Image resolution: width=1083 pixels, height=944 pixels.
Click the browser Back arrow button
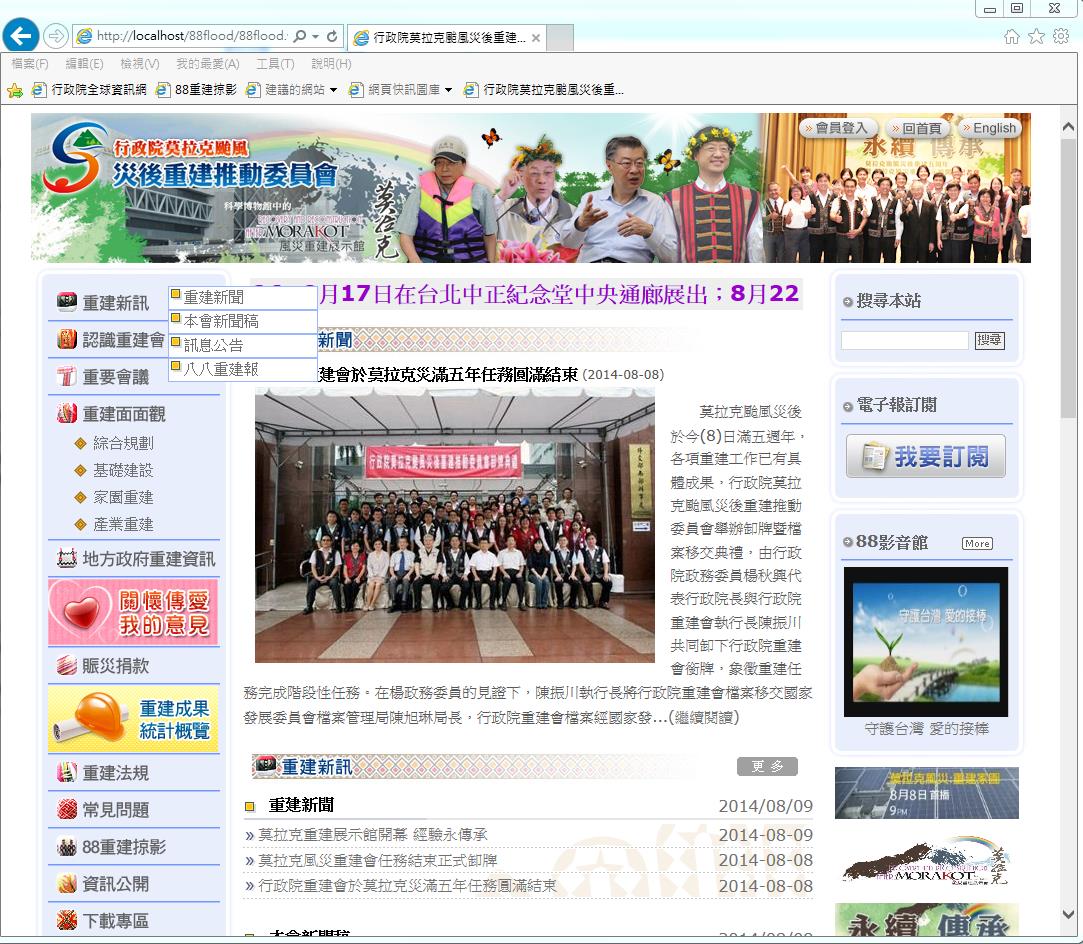[x=21, y=35]
